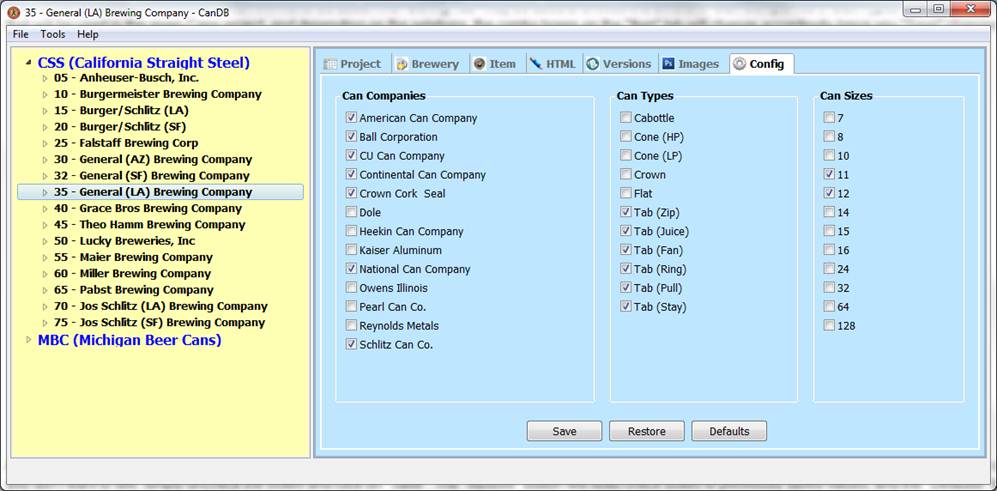Uncheck Tab (Stay) can type
Image resolution: width=997 pixels, height=491 pixels.
[x=626, y=307]
